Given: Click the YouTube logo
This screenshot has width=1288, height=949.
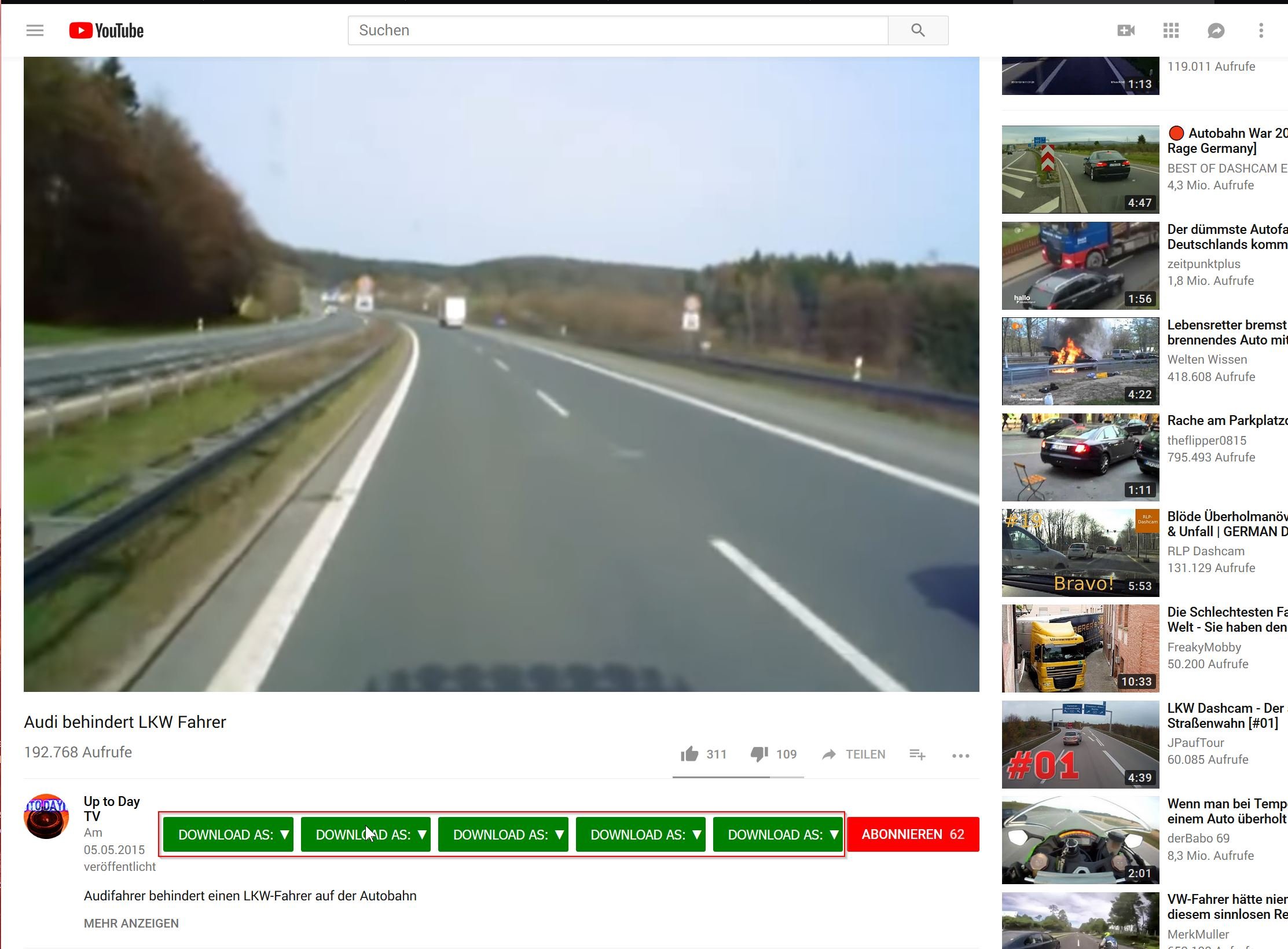Looking at the screenshot, I should point(107,30).
